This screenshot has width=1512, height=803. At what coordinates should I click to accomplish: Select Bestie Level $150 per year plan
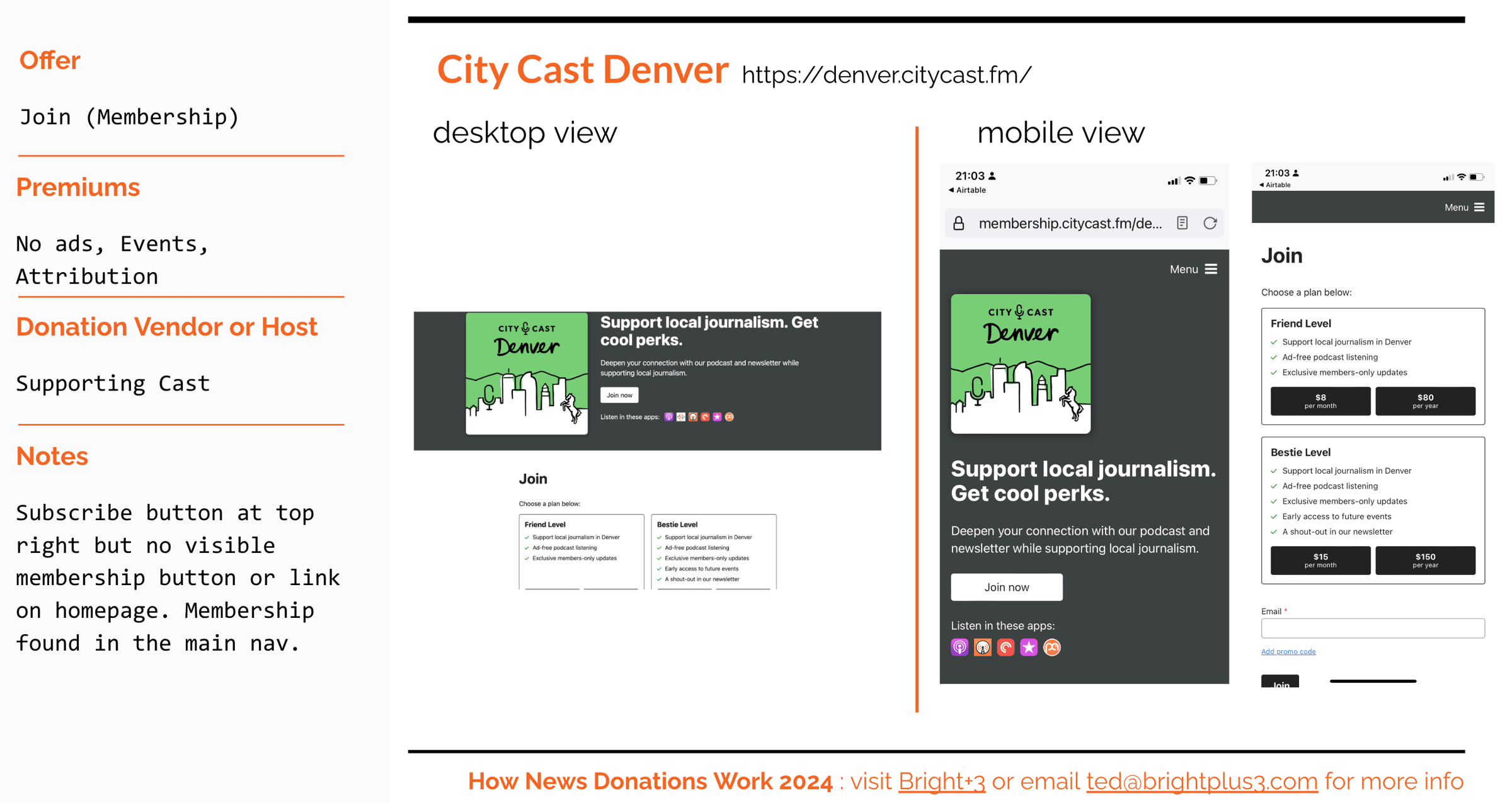(1425, 561)
